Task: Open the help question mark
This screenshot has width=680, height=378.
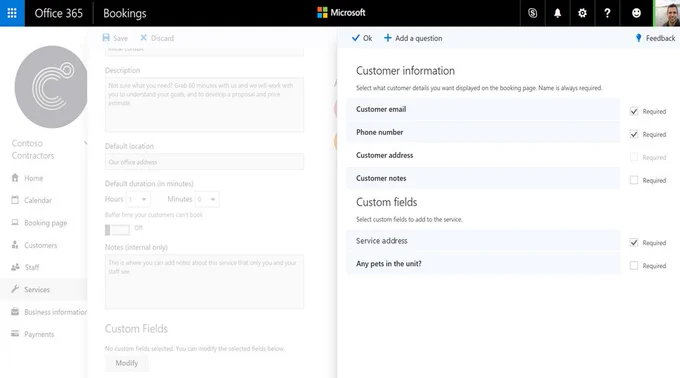Action: pos(607,13)
